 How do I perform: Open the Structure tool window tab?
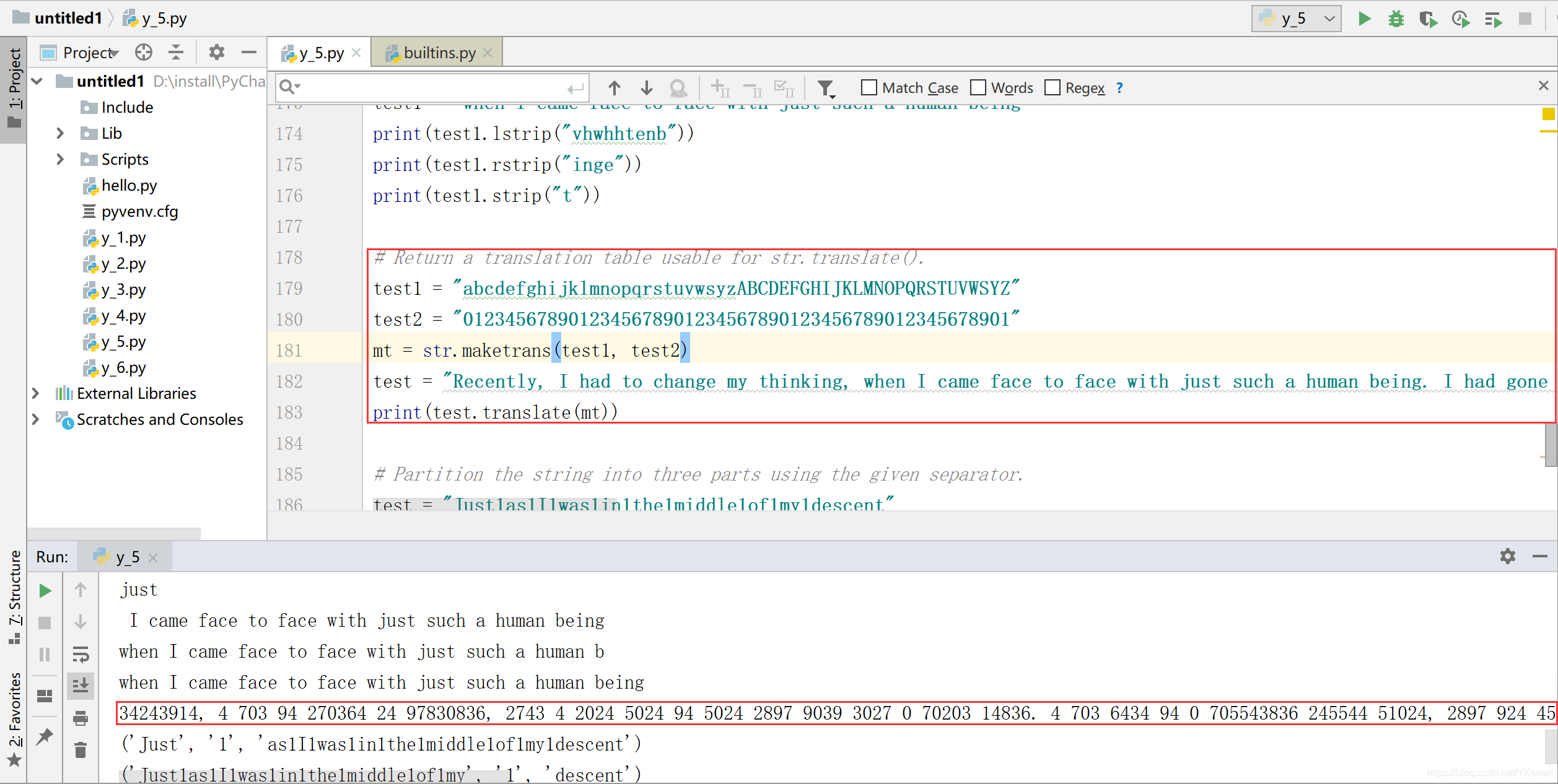coord(14,596)
